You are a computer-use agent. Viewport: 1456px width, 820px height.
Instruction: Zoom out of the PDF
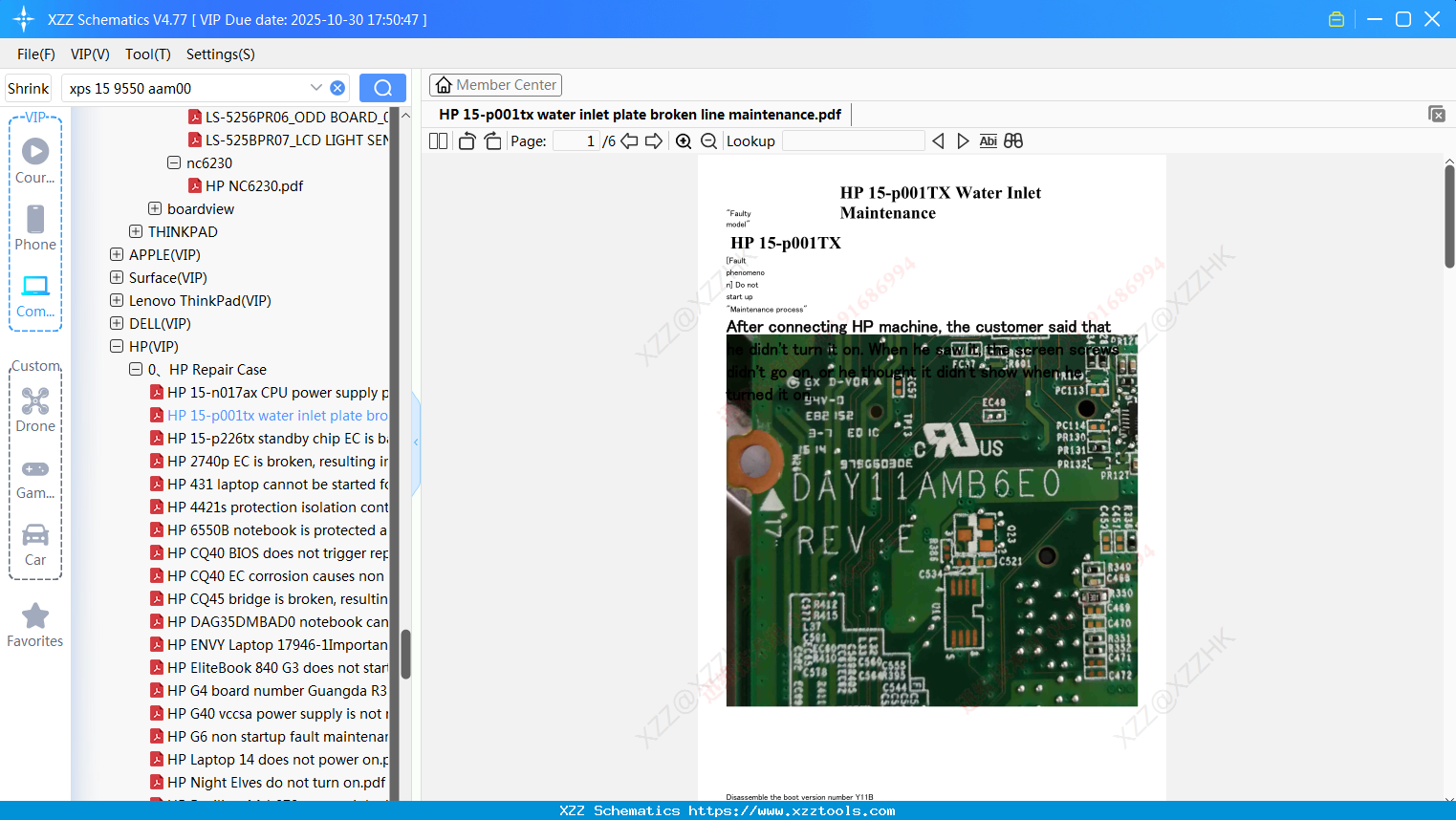708,140
